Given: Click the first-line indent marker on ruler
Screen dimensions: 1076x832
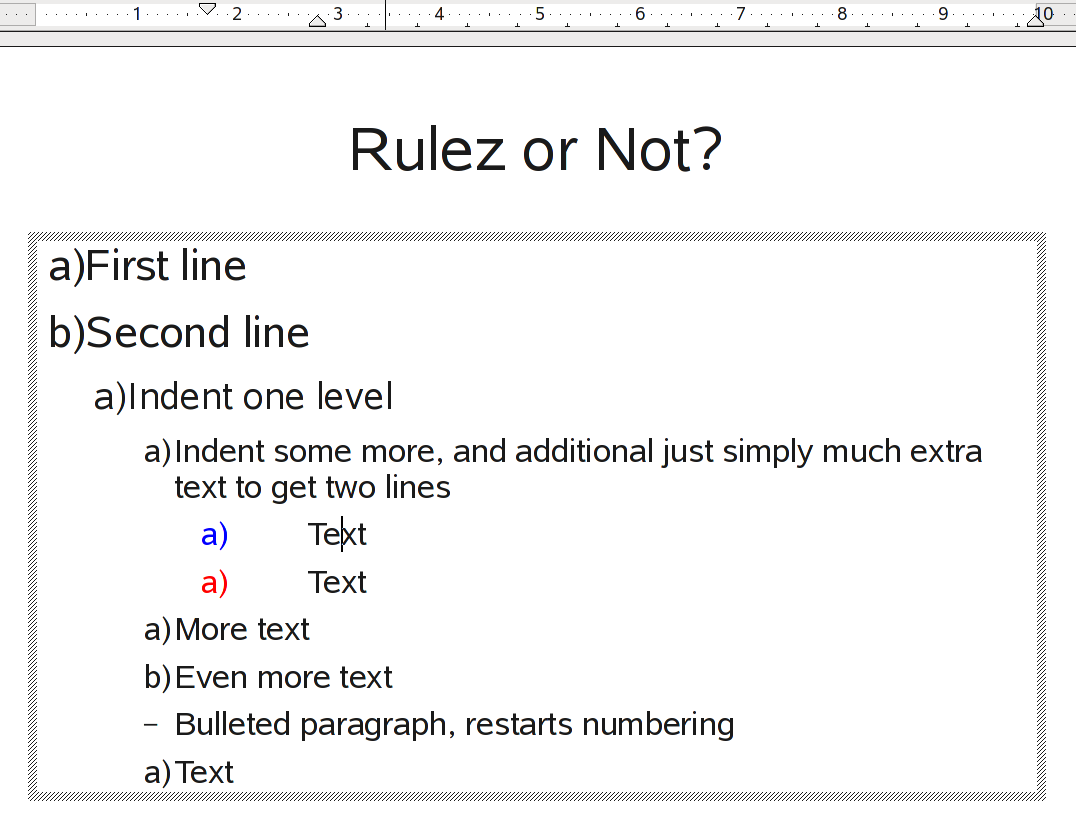Looking at the screenshot, I should pyautogui.click(x=207, y=8).
